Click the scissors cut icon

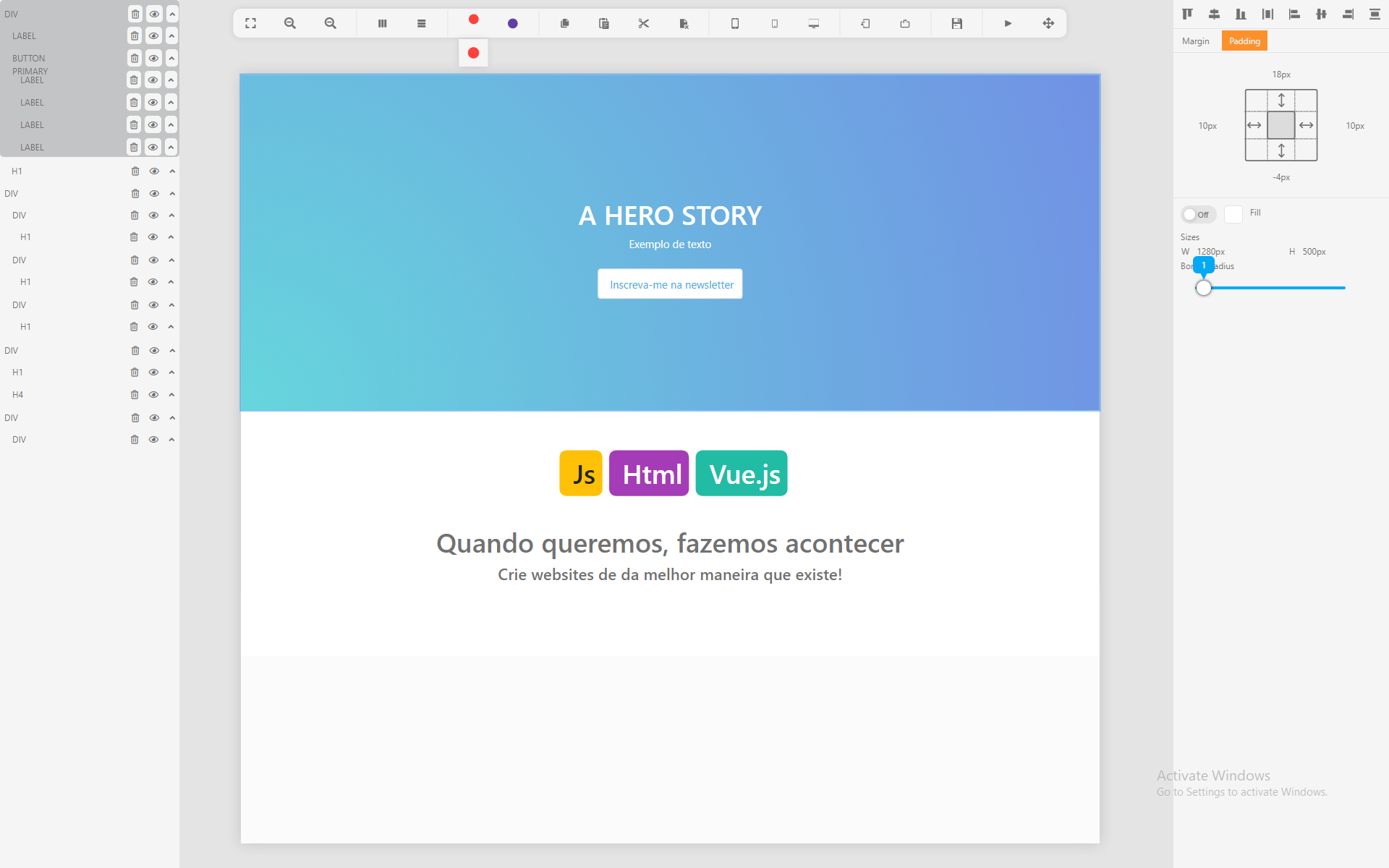[x=643, y=23]
